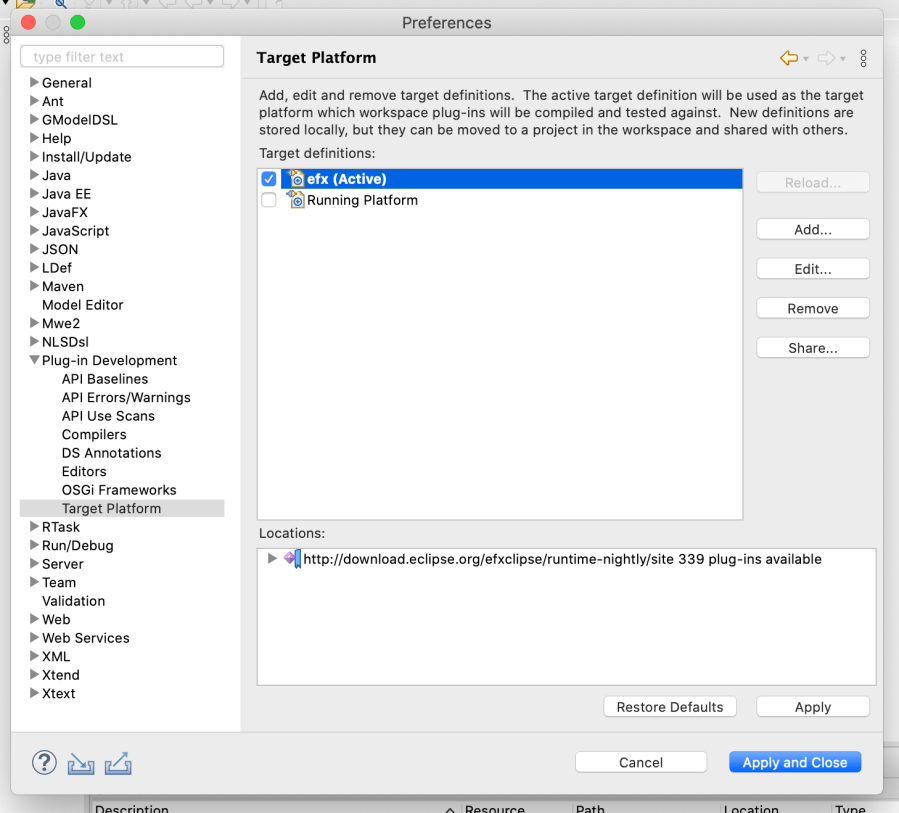
Task: Open the OSGi Frameworks preference page
Action: (x=118, y=490)
